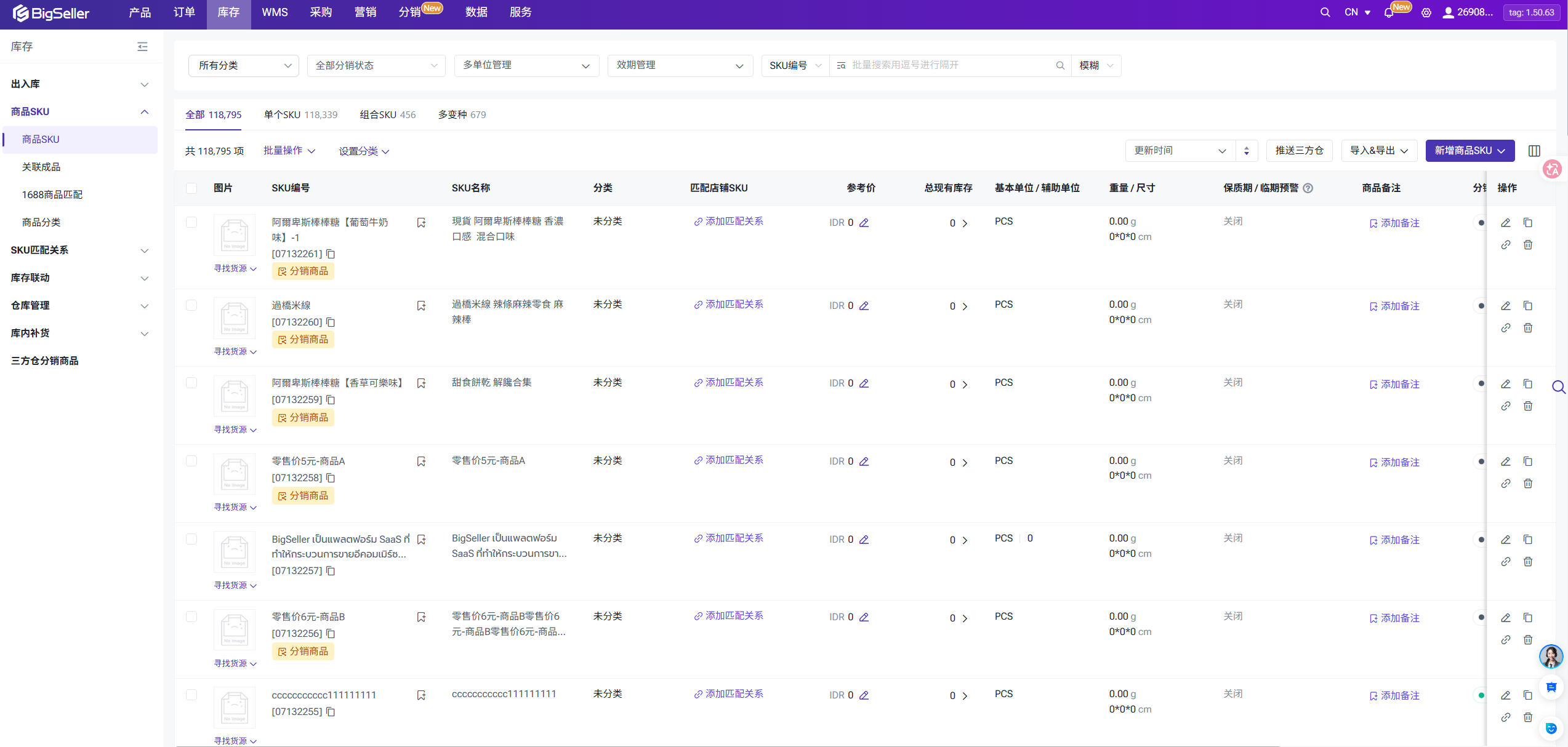Expand the 批量操作 bulk actions dropdown
The height and width of the screenshot is (747, 1568).
pyautogui.click(x=289, y=151)
